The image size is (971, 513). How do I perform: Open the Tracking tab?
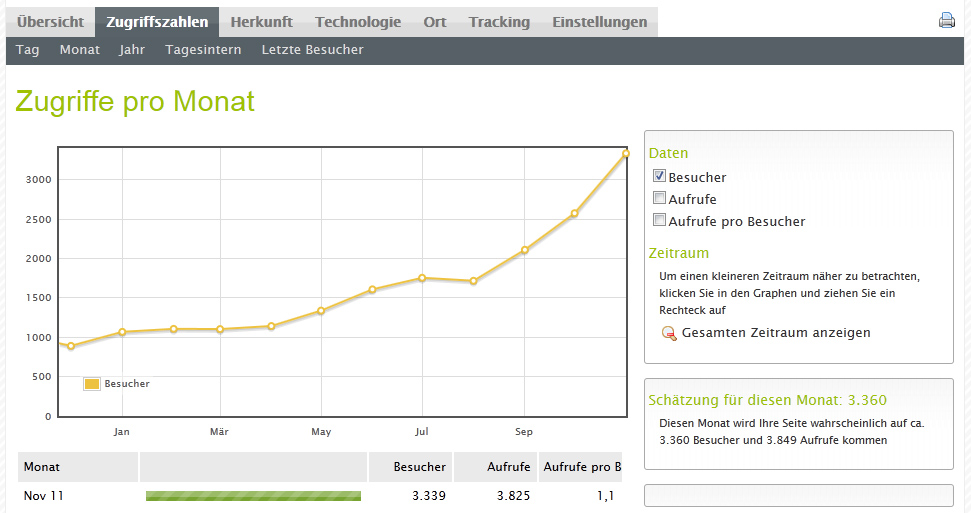pos(499,22)
